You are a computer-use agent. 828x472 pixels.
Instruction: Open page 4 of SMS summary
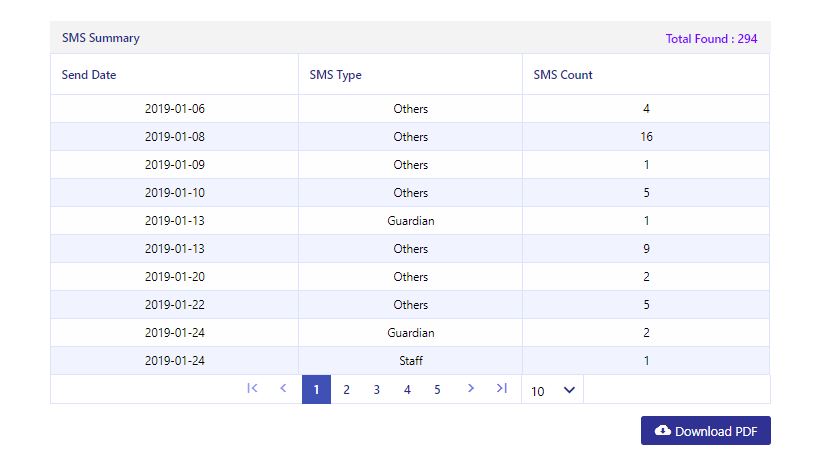[407, 390]
